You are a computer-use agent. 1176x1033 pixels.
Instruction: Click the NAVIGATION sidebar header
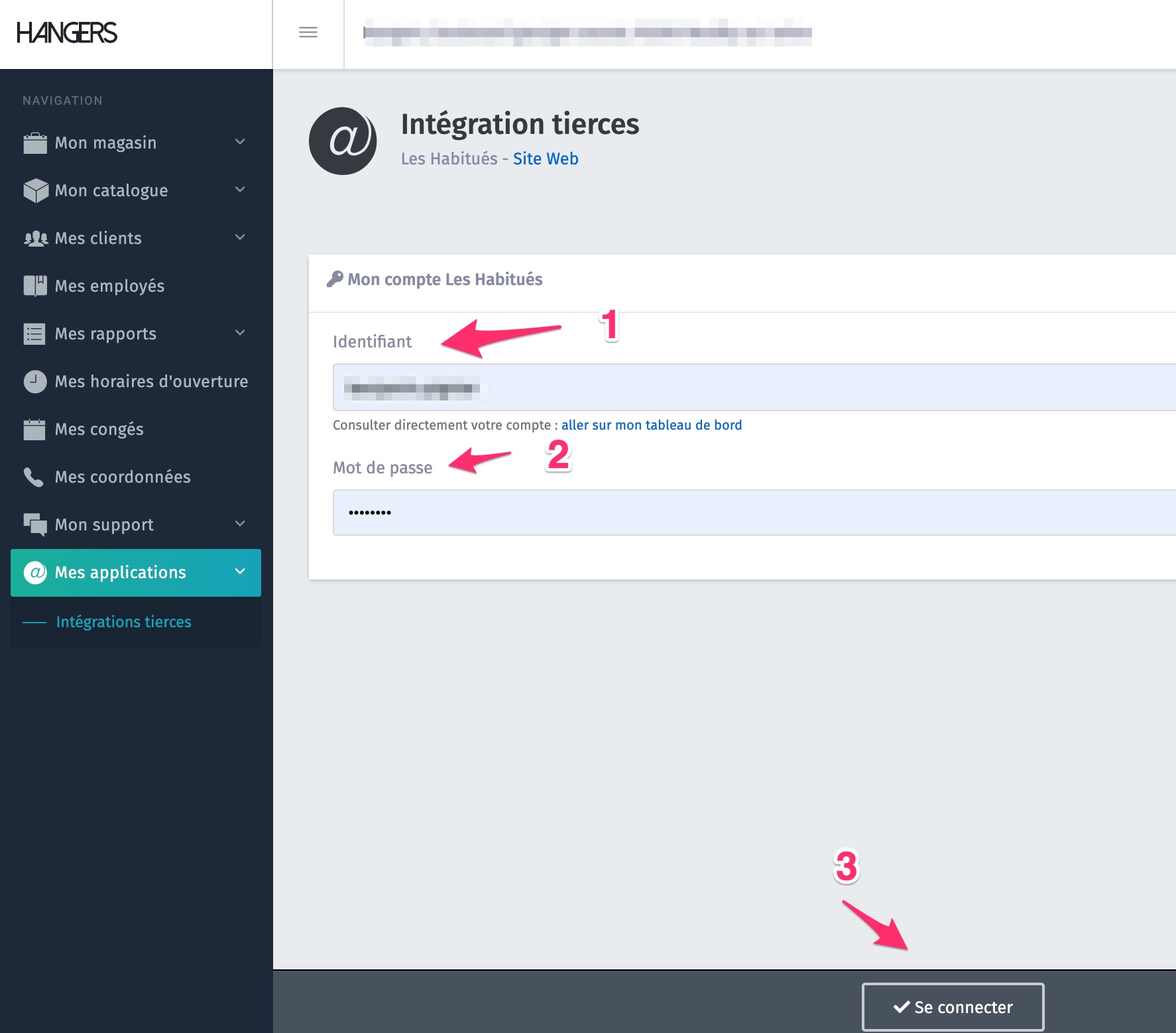(x=63, y=101)
